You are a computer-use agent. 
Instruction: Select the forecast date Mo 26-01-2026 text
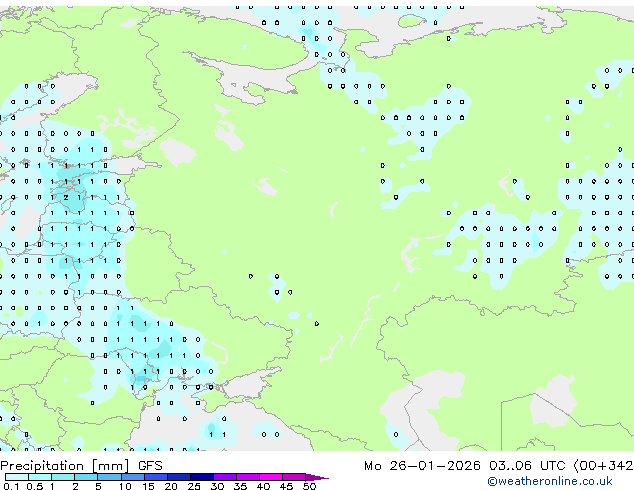(422, 466)
